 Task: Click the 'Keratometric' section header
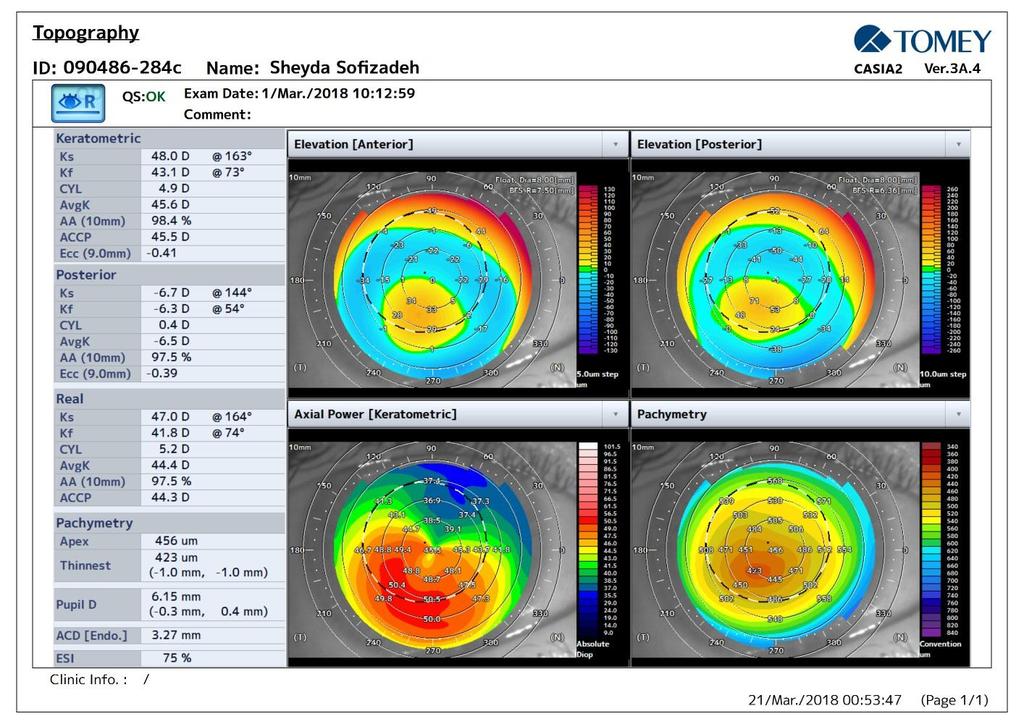coord(98,138)
